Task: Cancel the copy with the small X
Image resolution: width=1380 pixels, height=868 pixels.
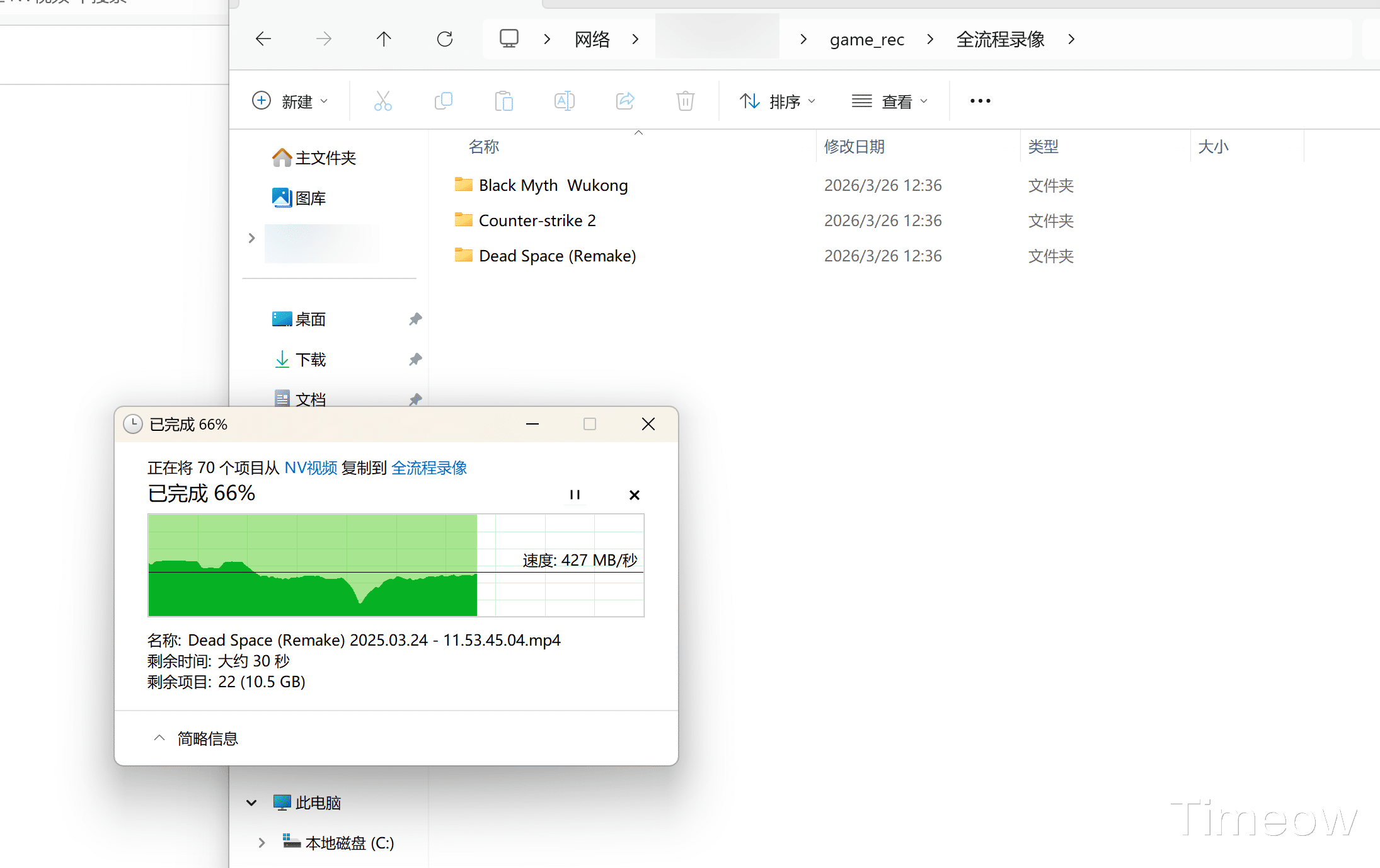Action: coord(635,495)
